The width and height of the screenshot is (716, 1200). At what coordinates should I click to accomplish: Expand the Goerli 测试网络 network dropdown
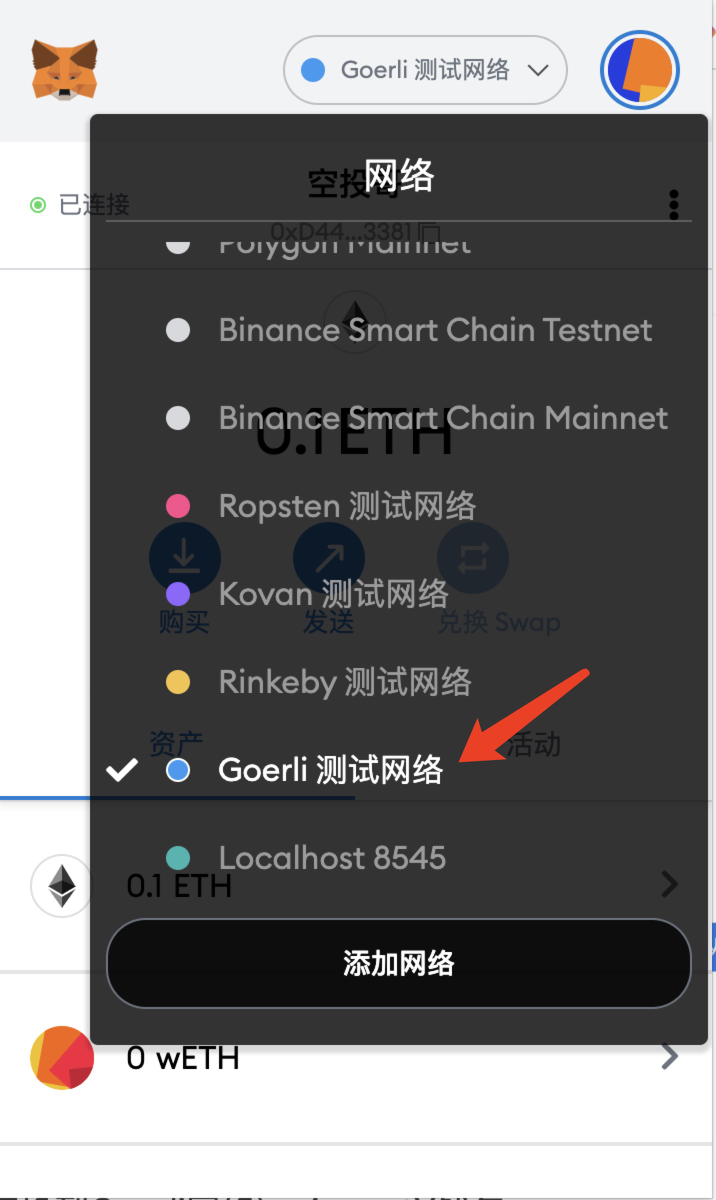pos(425,70)
